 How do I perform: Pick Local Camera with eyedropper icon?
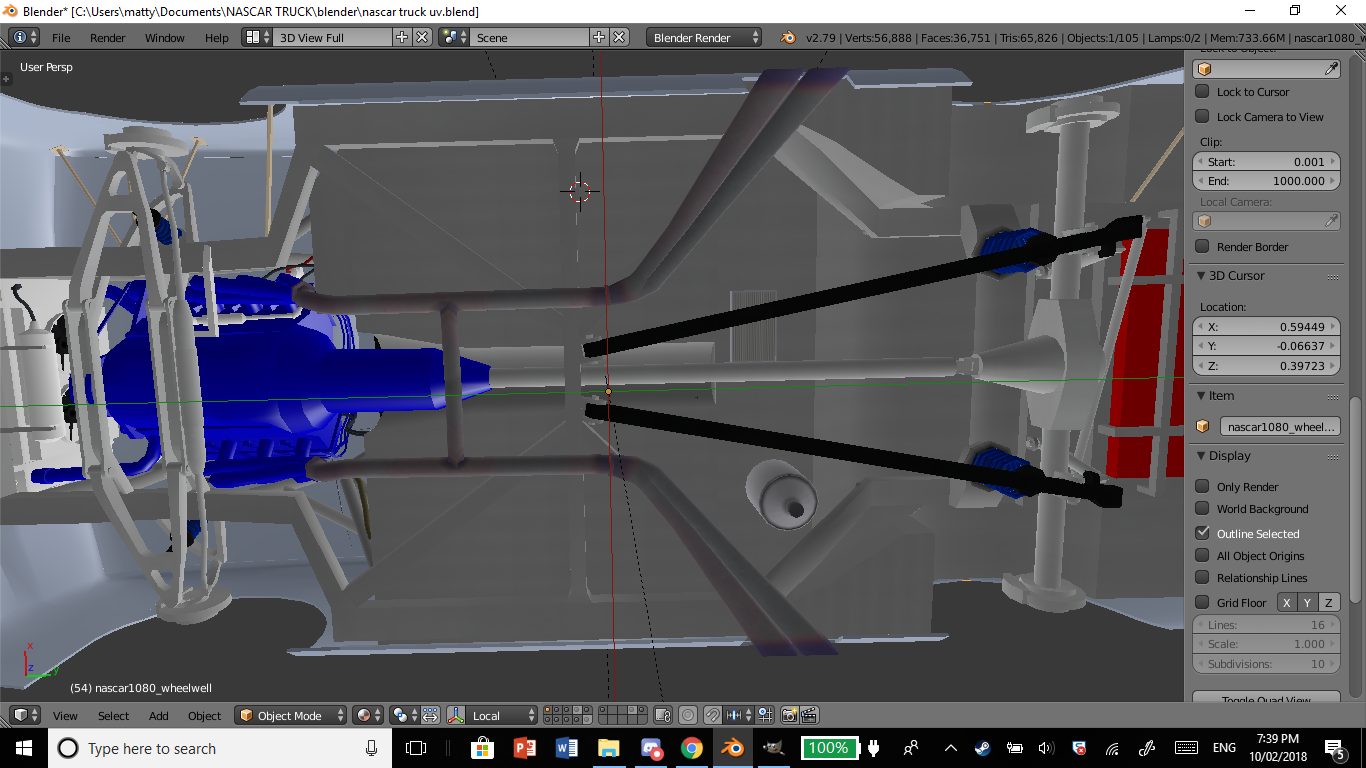tap(1331, 220)
